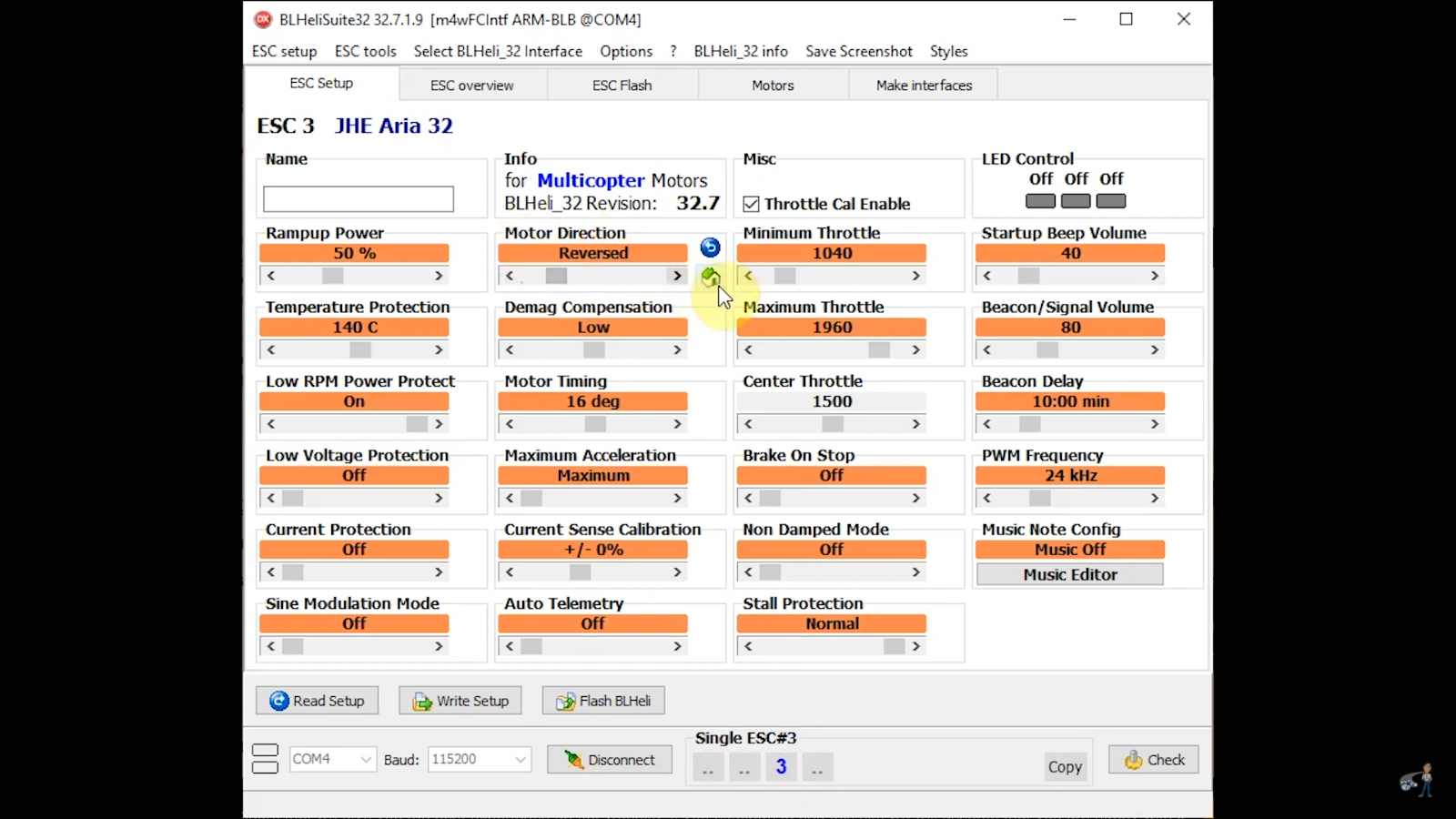Click the Flash BLHeli chip icon
This screenshot has height=819, width=1456.
[566, 701]
